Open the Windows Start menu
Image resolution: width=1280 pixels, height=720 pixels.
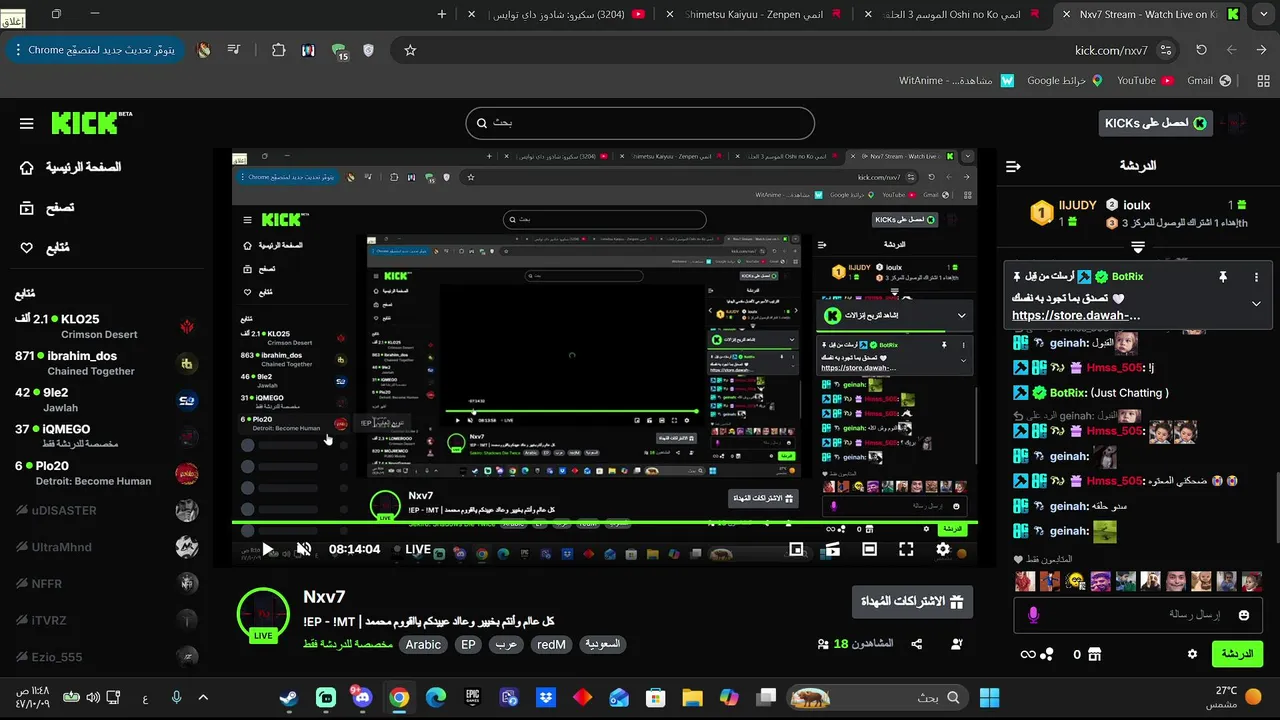click(x=990, y=697)
